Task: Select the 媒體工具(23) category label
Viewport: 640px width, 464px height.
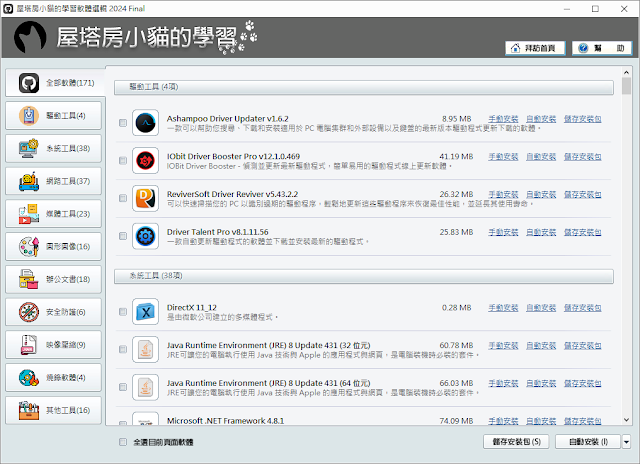Action: point(68,214)
